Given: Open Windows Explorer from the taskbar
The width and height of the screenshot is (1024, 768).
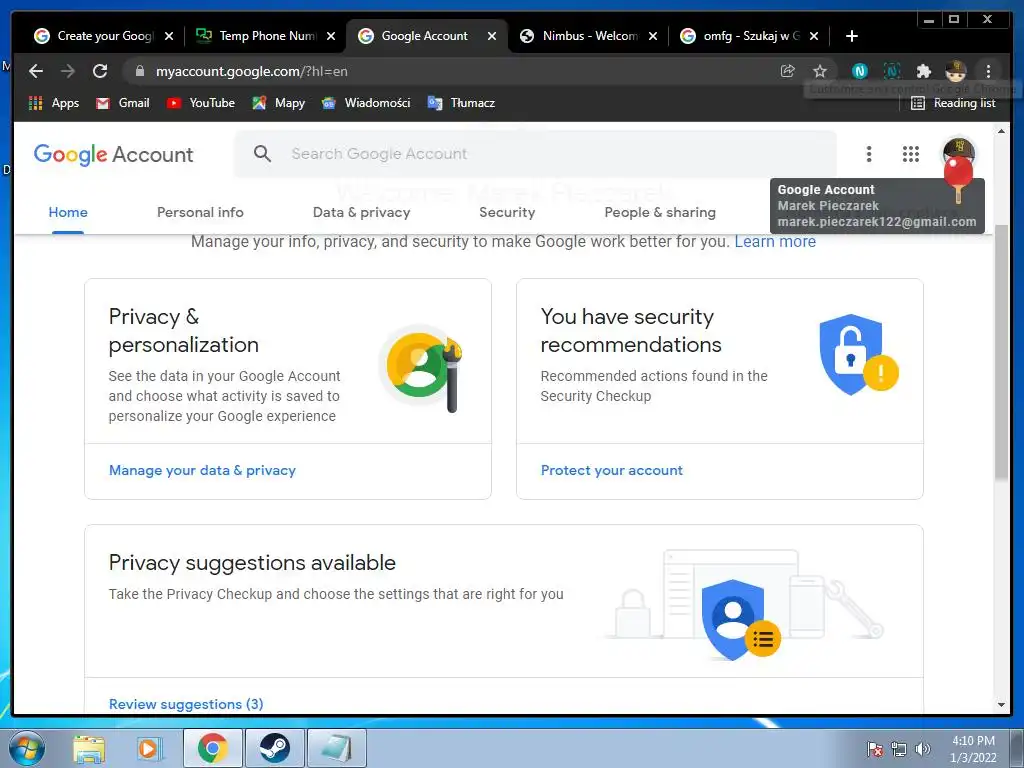Looking at the screenshot, I should tap(88, 748).
